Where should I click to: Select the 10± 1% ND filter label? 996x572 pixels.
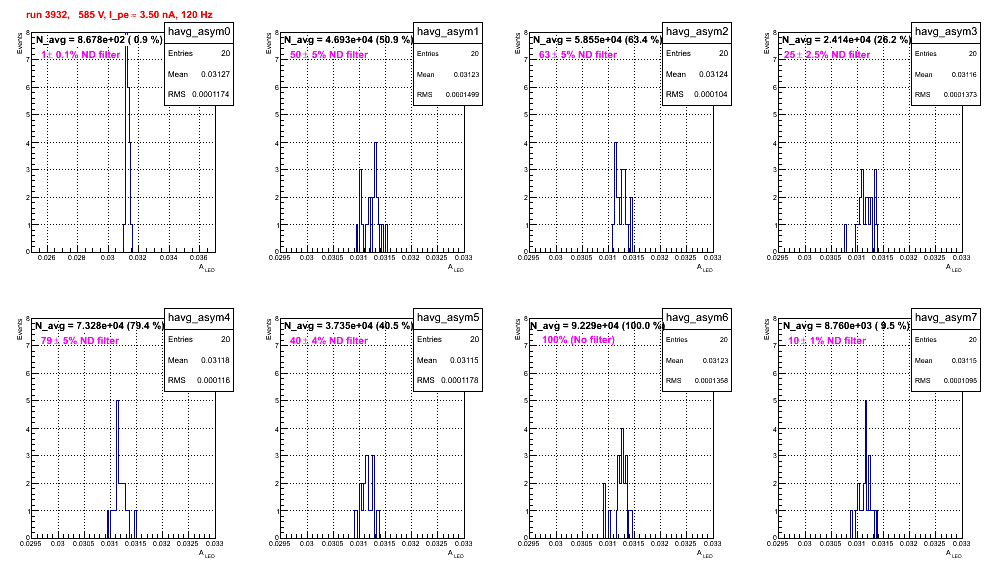point(827,341)
